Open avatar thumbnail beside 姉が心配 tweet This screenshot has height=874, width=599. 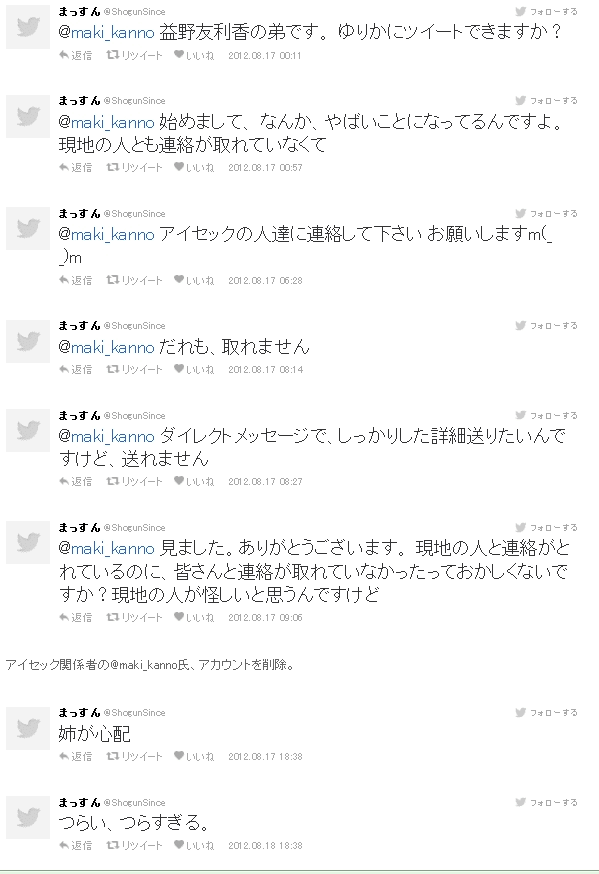coord(28,728)
